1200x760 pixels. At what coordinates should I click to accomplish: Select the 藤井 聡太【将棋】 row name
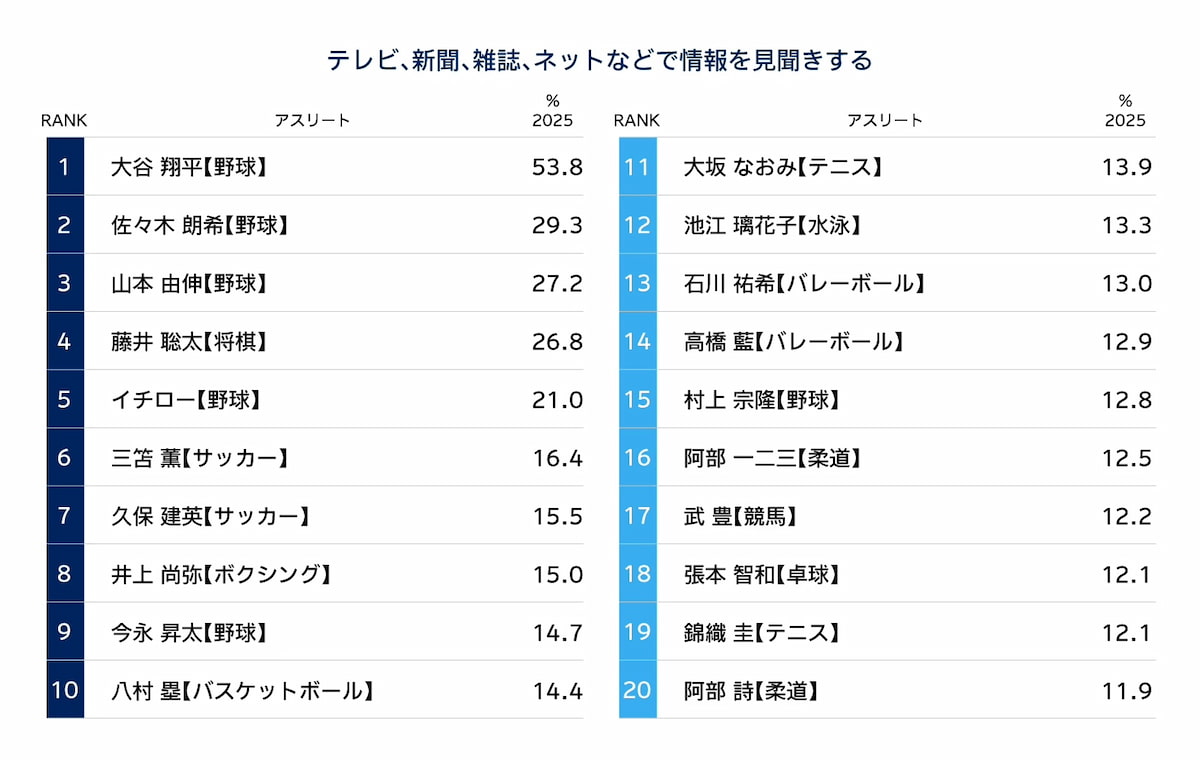pos(189,341)
